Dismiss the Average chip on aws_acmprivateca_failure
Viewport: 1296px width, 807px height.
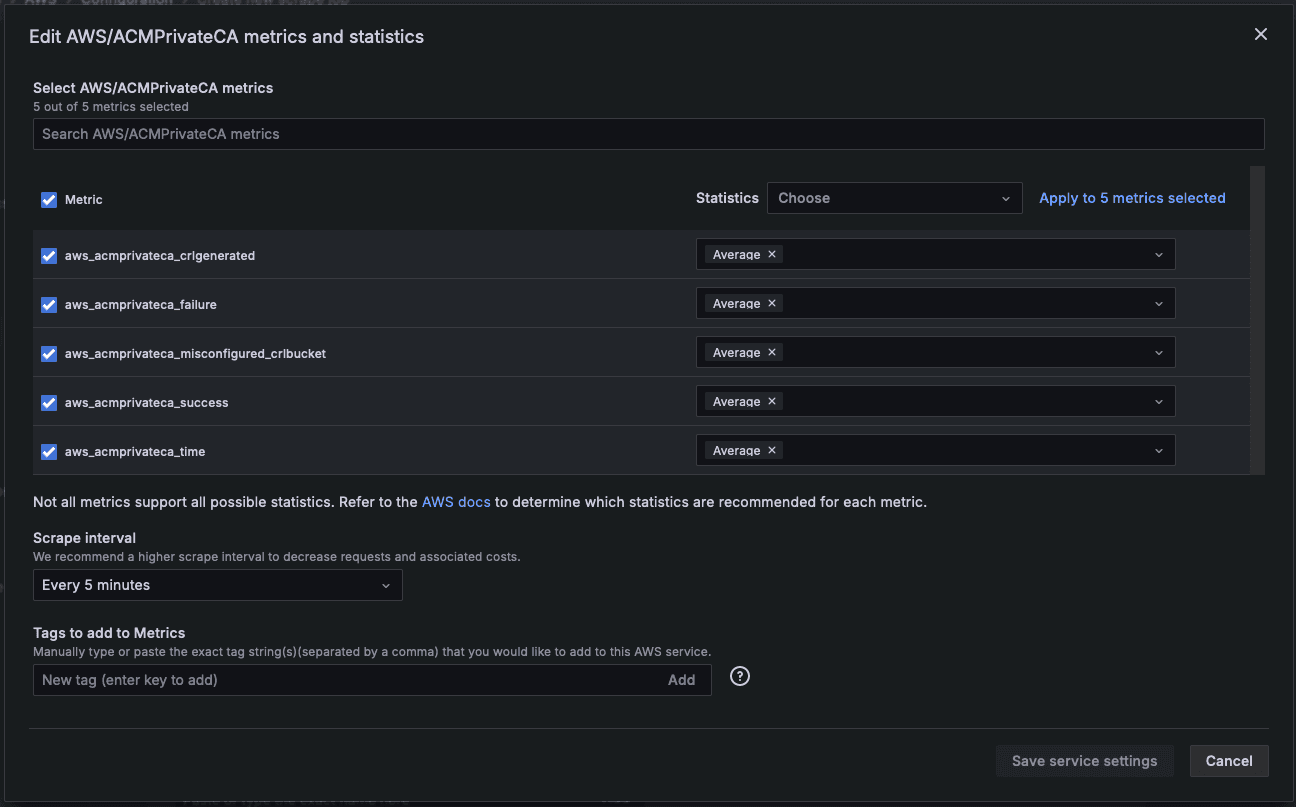coord(771,303)
